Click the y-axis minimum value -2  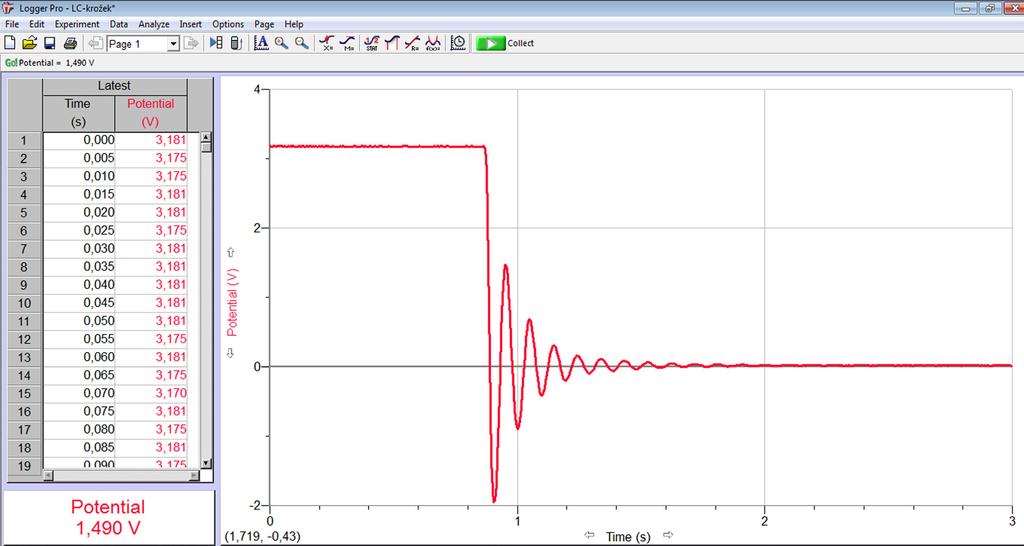pos(253,505)
